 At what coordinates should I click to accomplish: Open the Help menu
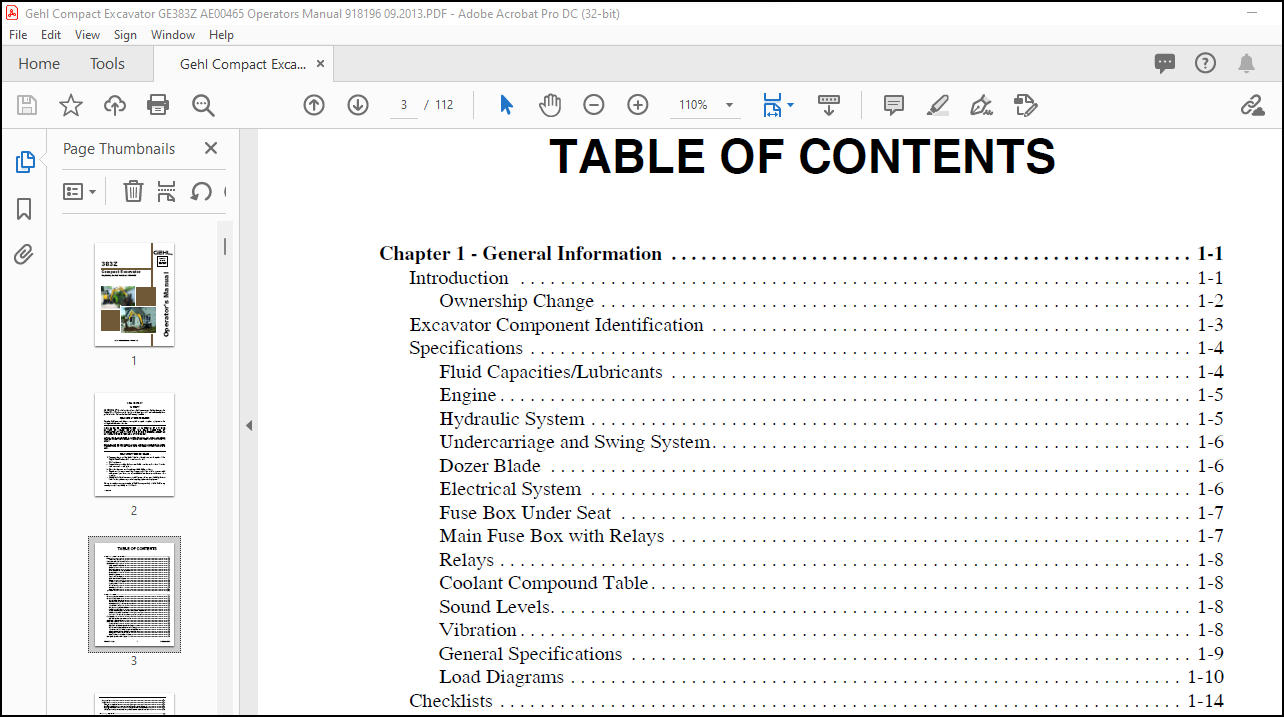(x=221, y=34)
